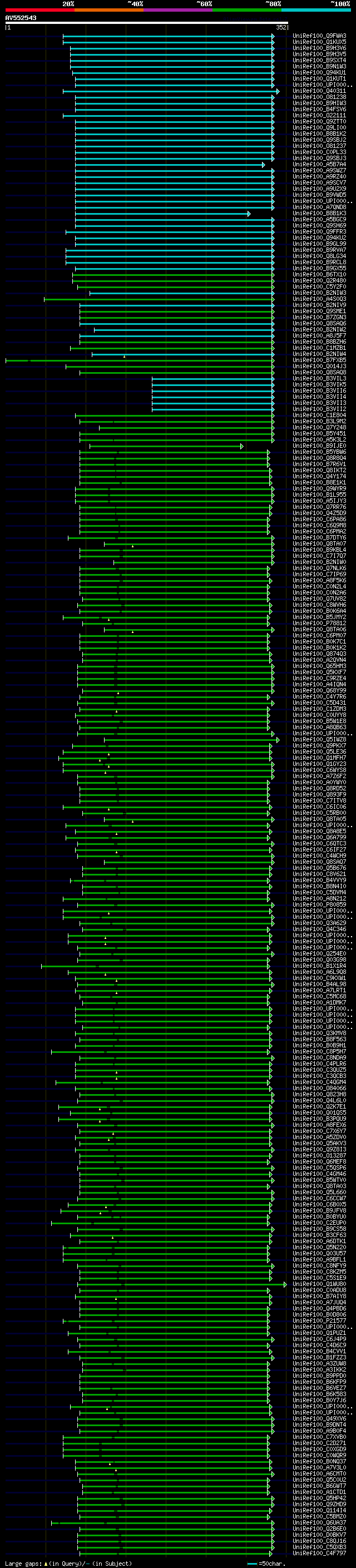Open hit UniRef100_A3ZUW8
Image resolution: width=356 pixels, height=1568 pixels.
click(319, 1363)
